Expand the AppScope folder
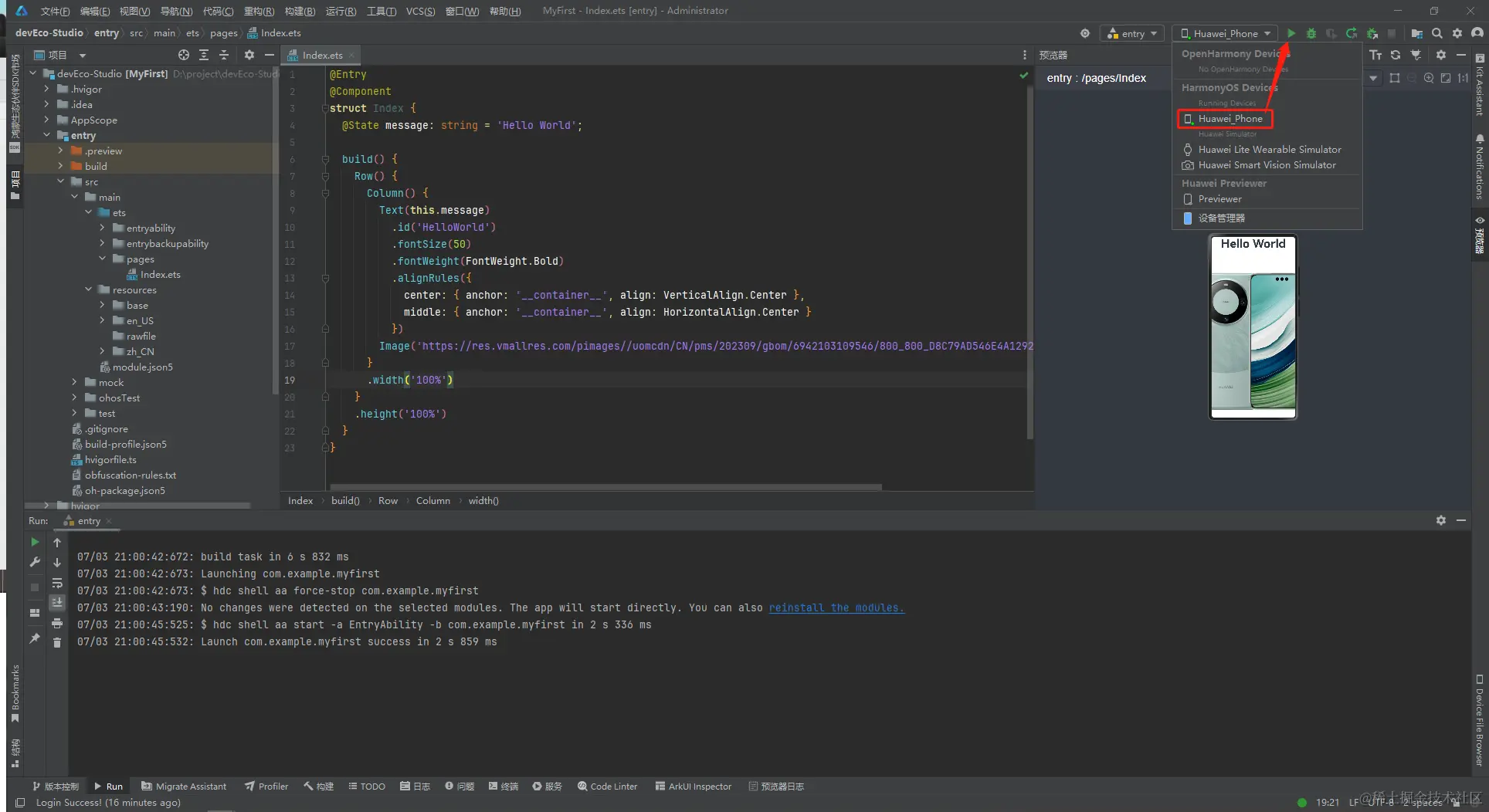 coord(46,120)
